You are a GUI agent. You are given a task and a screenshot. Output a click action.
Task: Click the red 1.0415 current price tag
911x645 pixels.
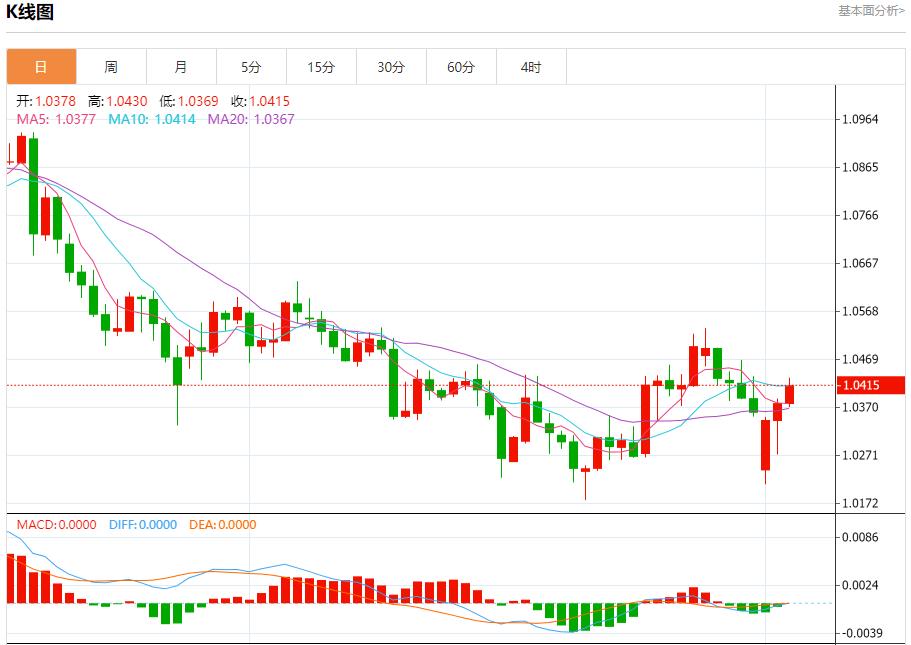click(871, 385)
